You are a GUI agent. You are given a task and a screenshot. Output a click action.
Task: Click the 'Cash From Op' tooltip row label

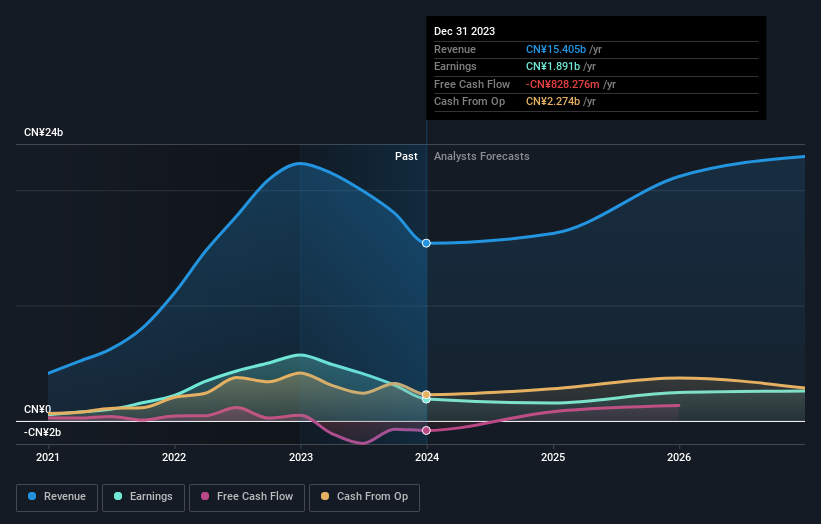point(469,102)
